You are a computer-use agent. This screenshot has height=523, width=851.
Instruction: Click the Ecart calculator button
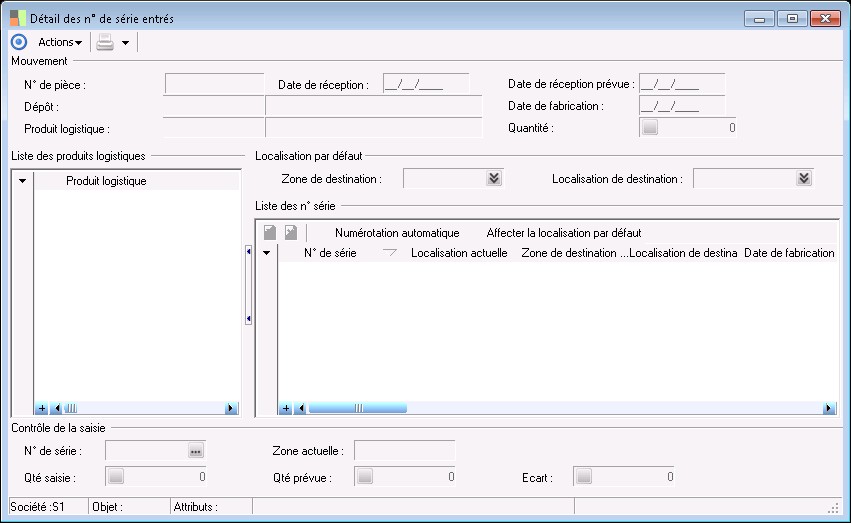pos(584,477)
